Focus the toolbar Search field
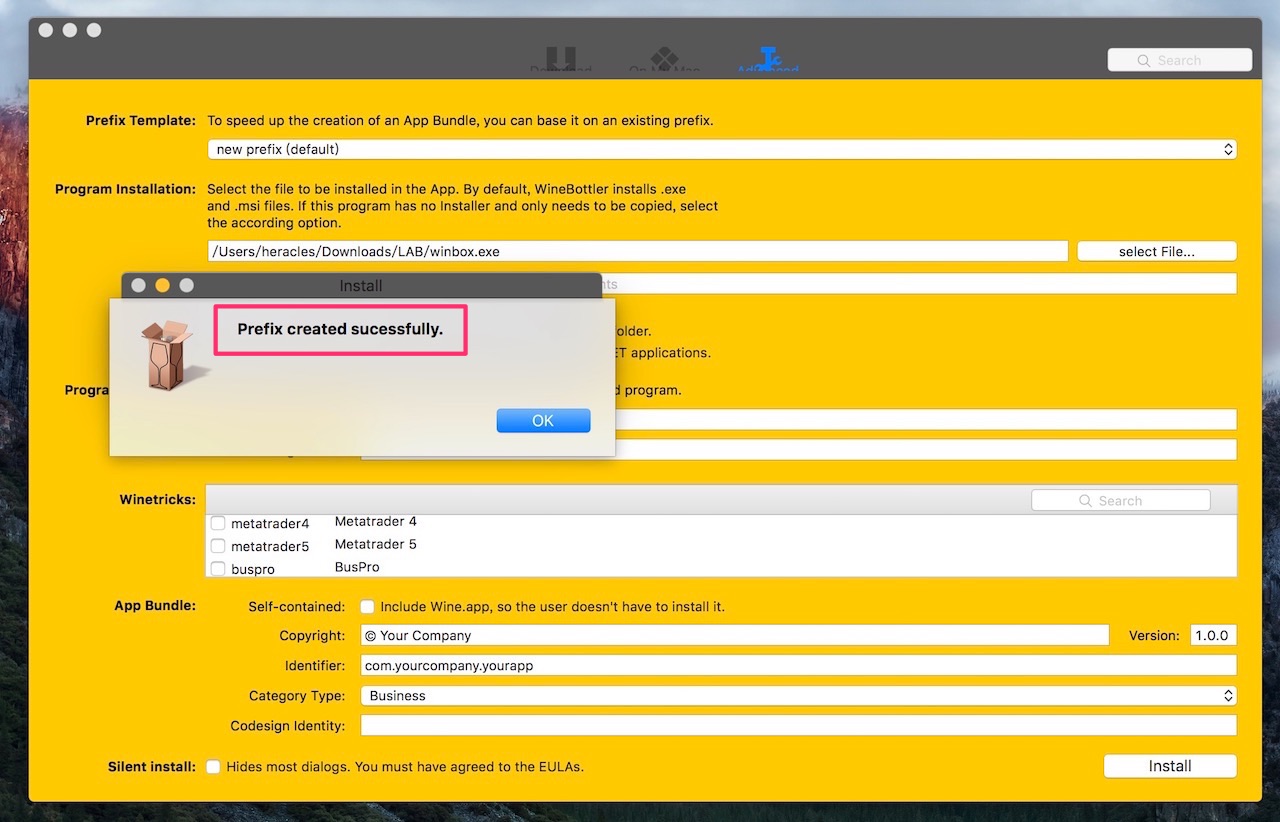Screen dimensions: 1280x822 coord(1180,60)
